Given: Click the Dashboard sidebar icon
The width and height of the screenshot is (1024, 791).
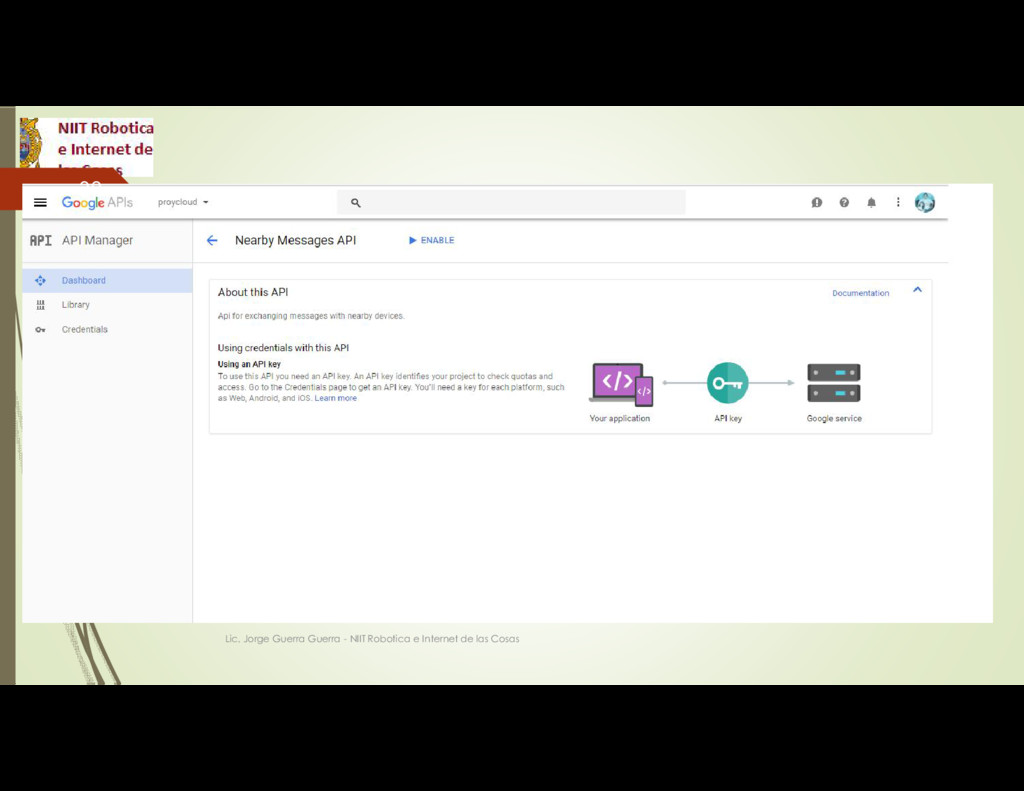Looking at the screenshot, I should [x=40, y=280].
